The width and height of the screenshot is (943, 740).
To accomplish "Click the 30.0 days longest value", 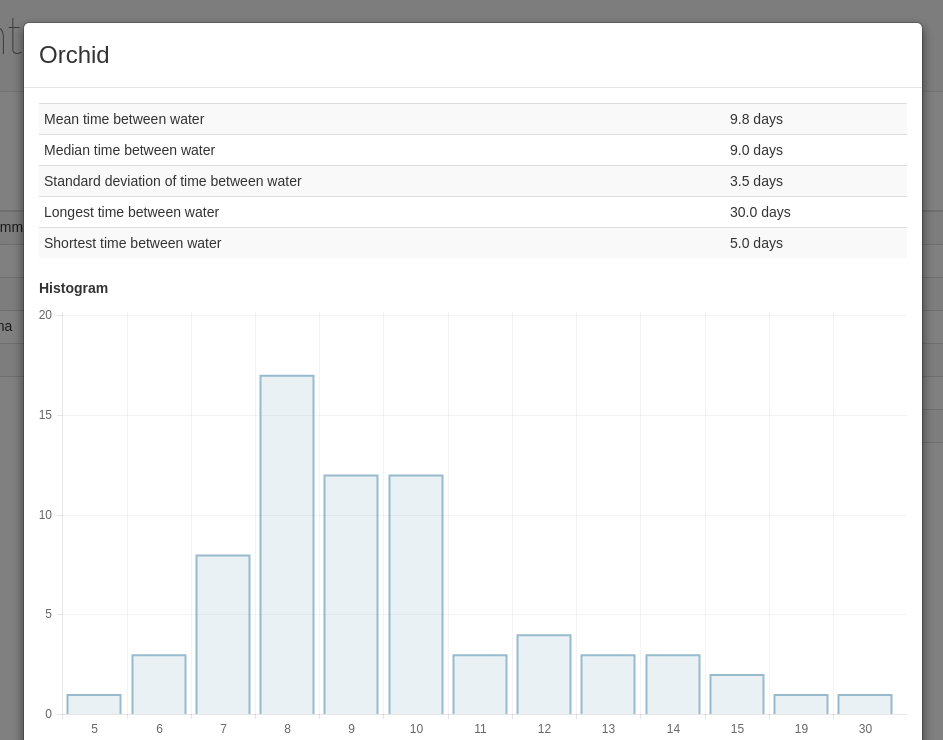I will click(x=760, y=212).
